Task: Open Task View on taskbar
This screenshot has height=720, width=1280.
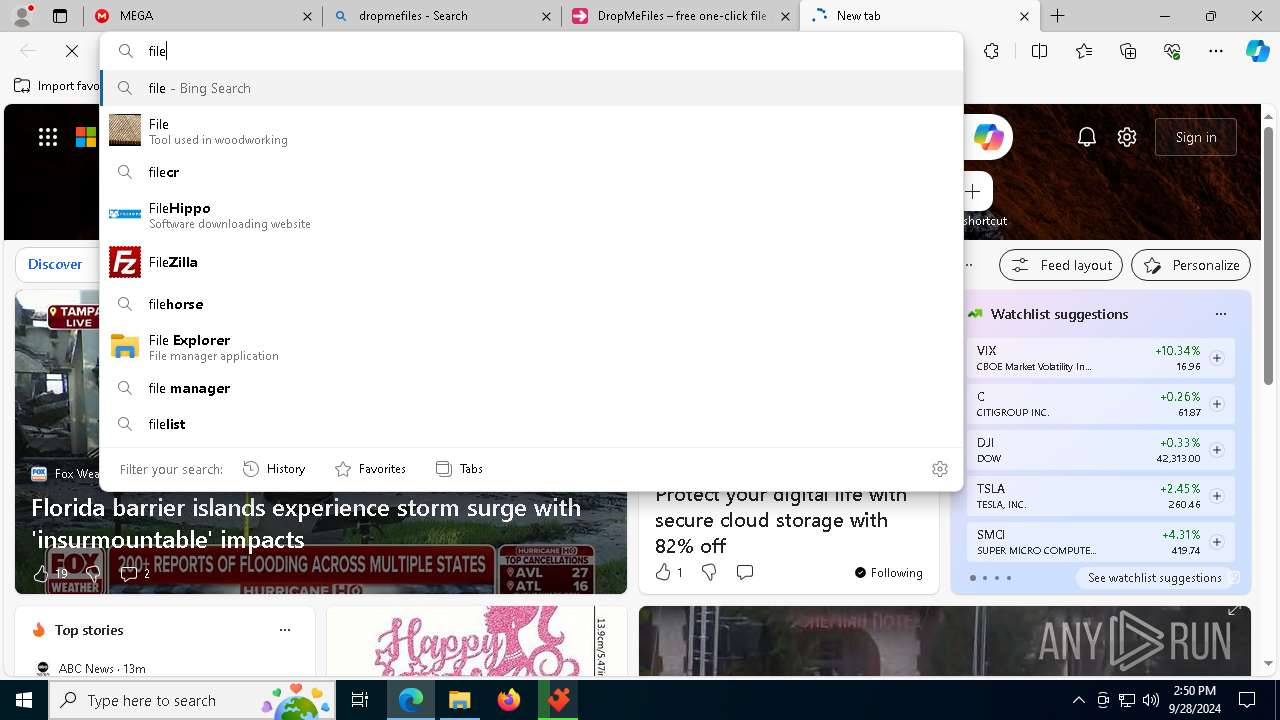Action: click(360, 700)
